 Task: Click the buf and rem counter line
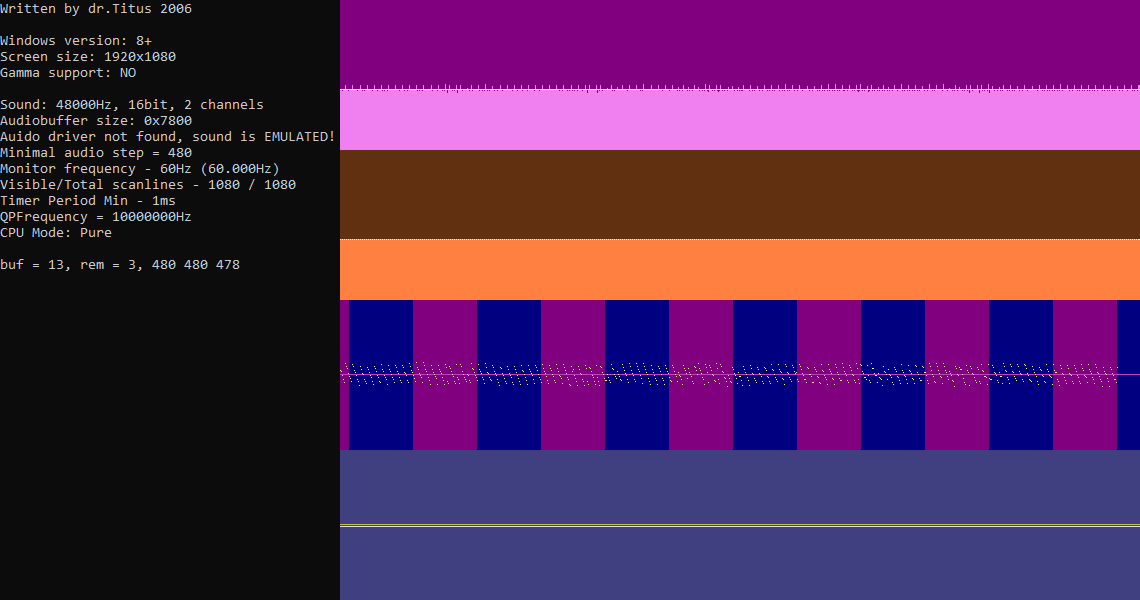point(120,265)
